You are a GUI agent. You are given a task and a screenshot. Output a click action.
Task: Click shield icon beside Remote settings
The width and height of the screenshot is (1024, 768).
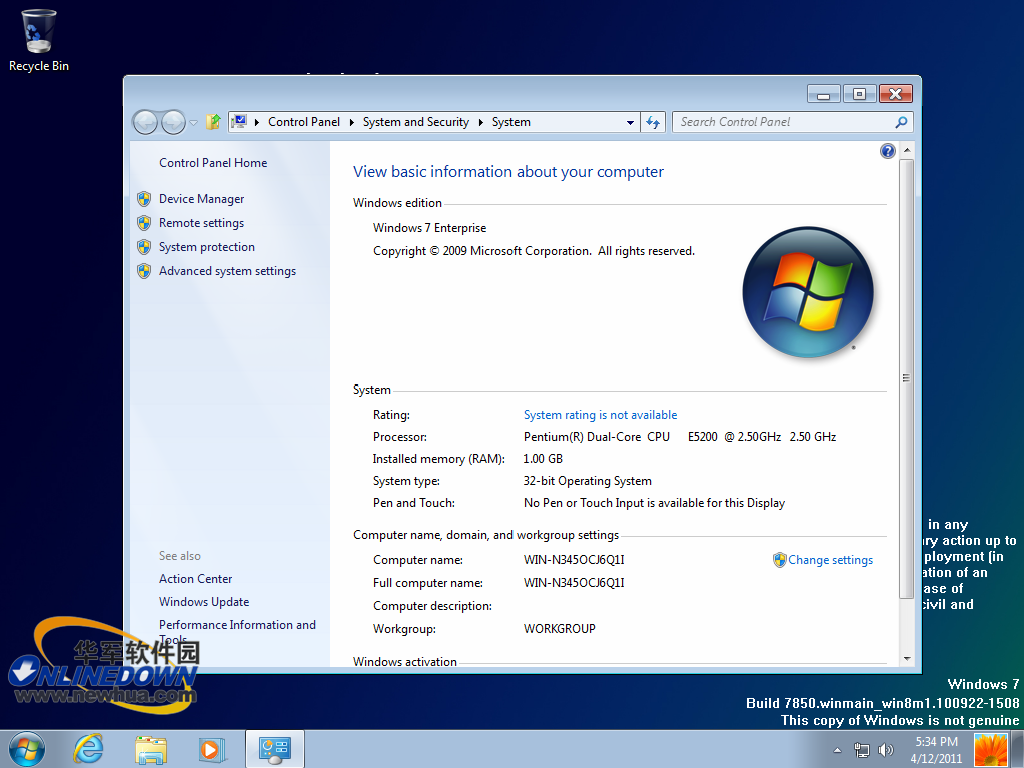coord(144,223)
